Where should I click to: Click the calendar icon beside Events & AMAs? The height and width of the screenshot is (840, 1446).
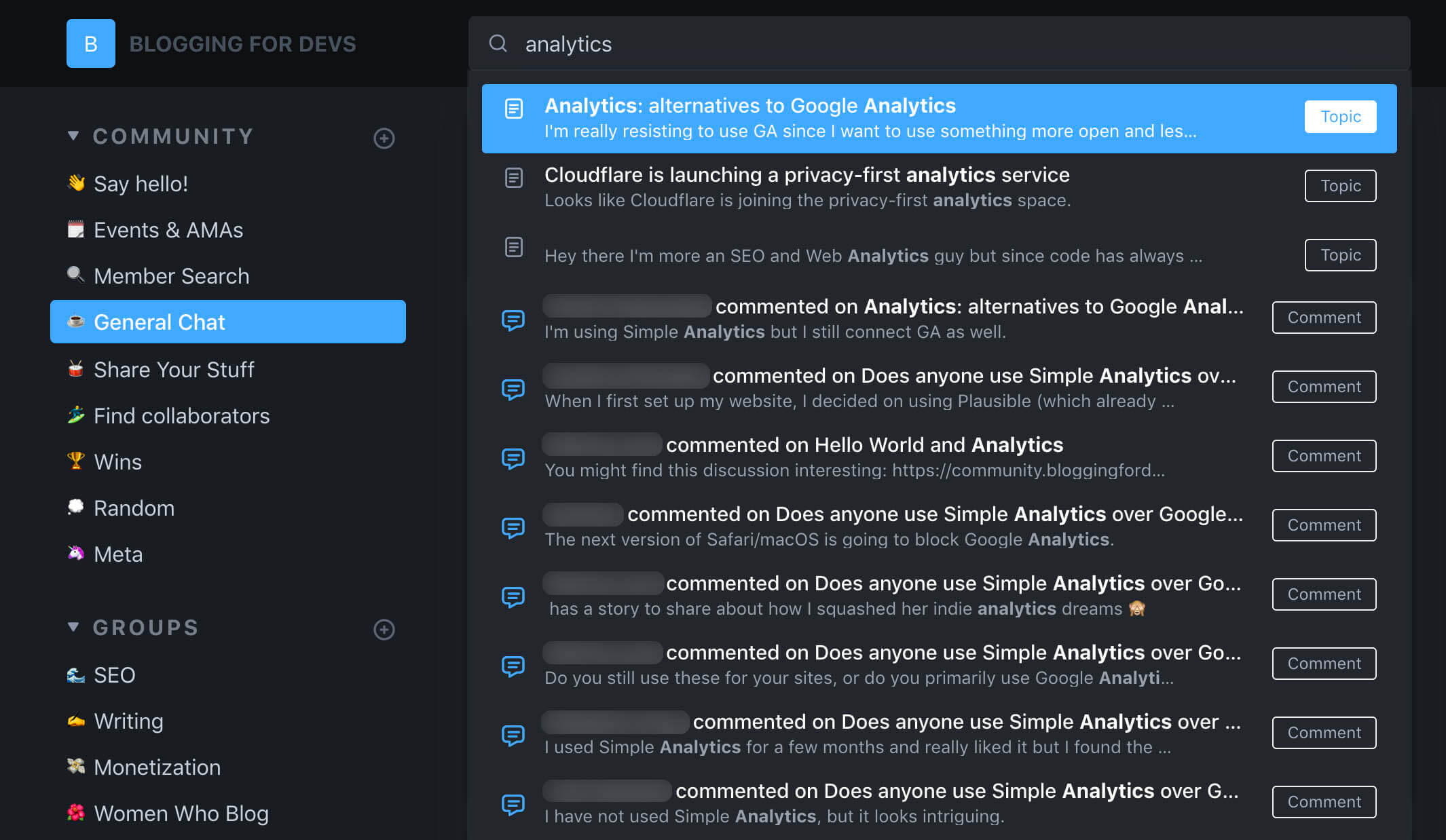pos(76,229)
